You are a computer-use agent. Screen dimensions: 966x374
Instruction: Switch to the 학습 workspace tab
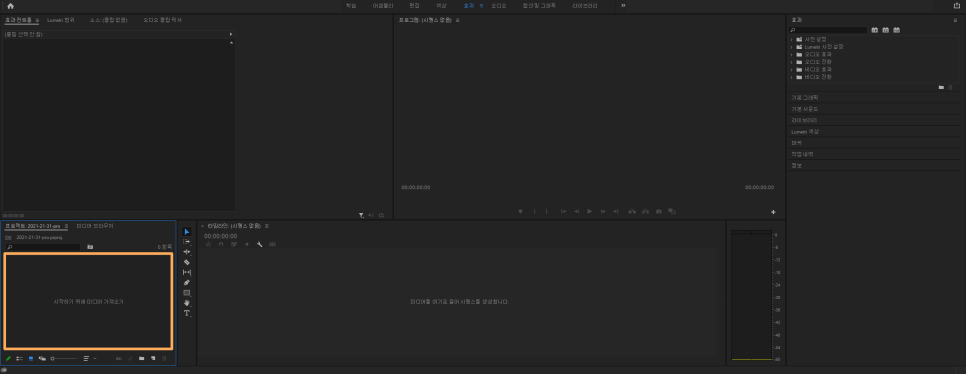pos(351,6)
